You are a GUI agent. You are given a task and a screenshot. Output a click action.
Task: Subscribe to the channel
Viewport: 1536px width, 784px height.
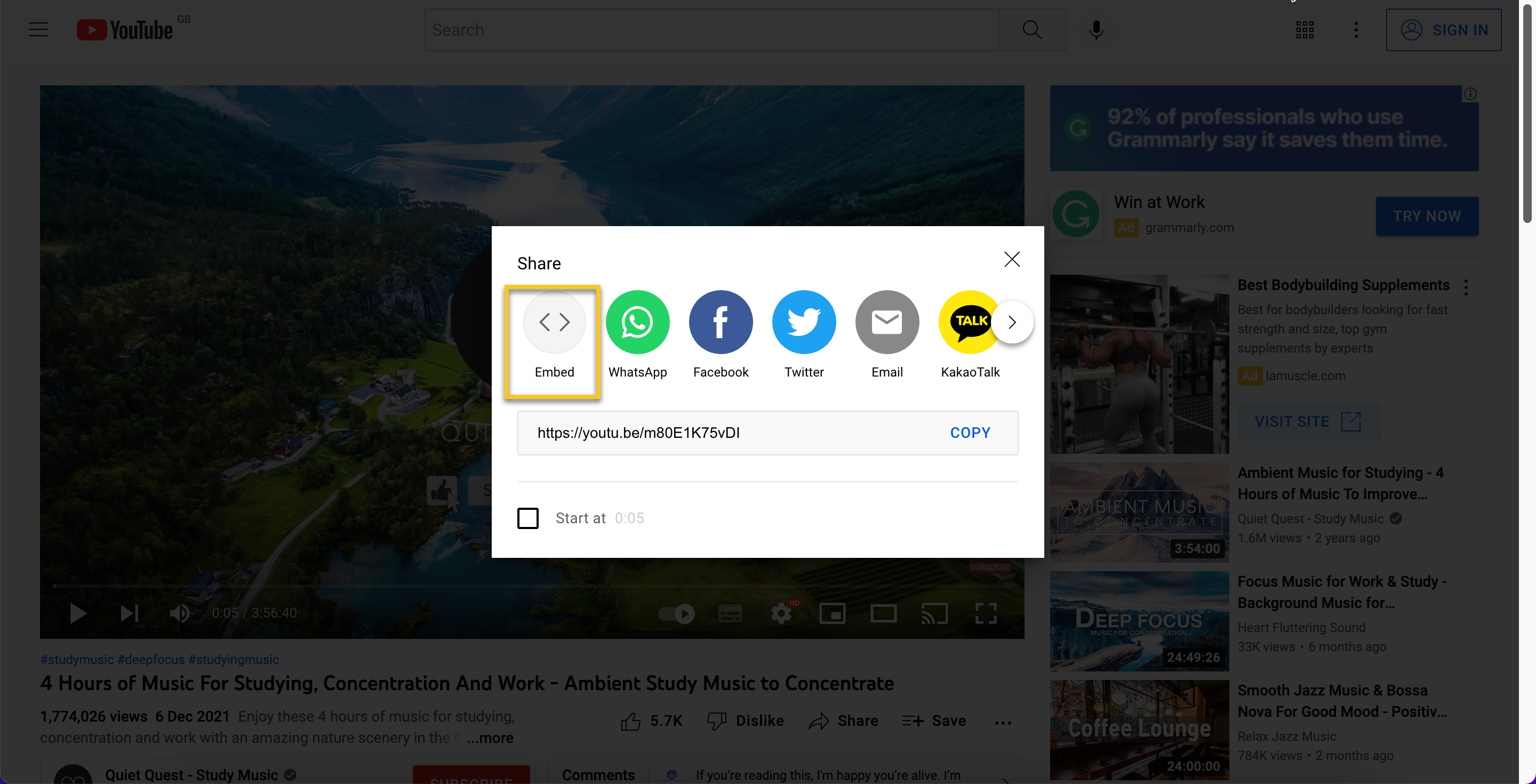pyautogui.click(x=471, y=775)
